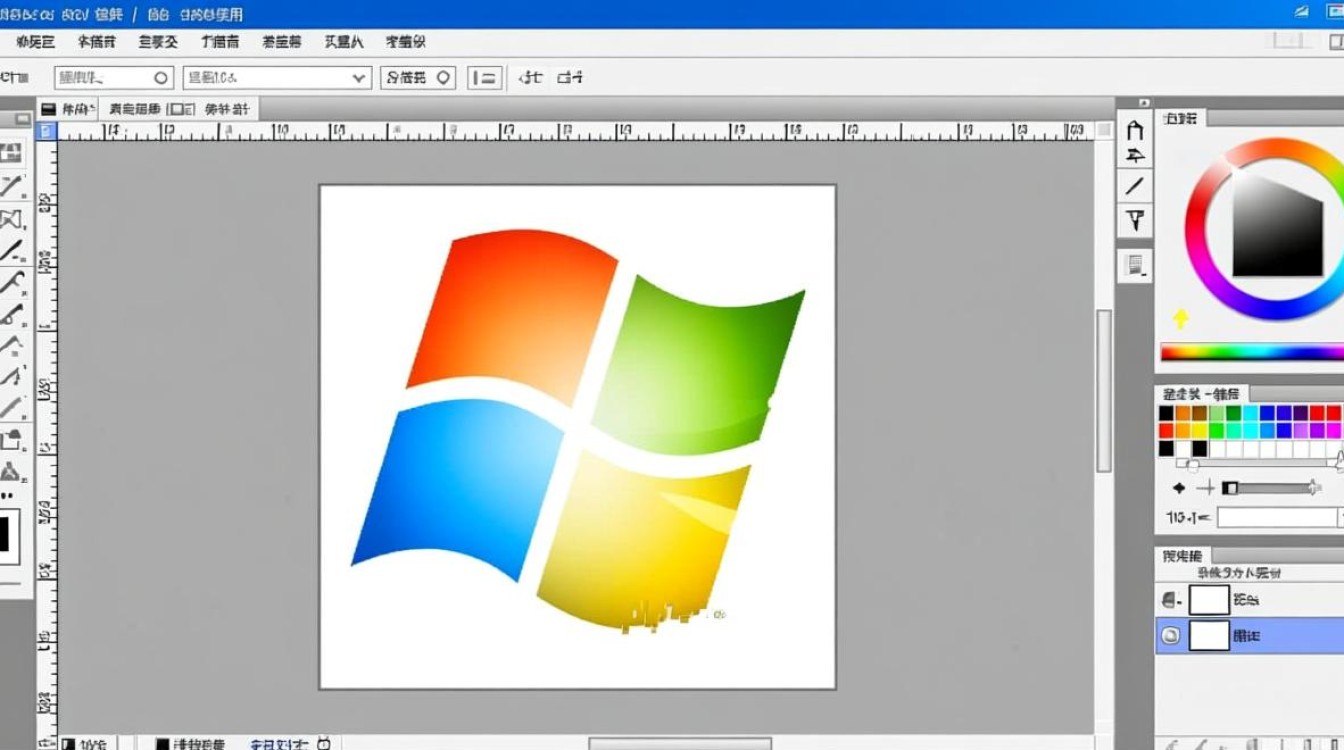Screen dimensions: 1344x750
Task: Toggle visibility of the top layer
Action: (1172, 600)
